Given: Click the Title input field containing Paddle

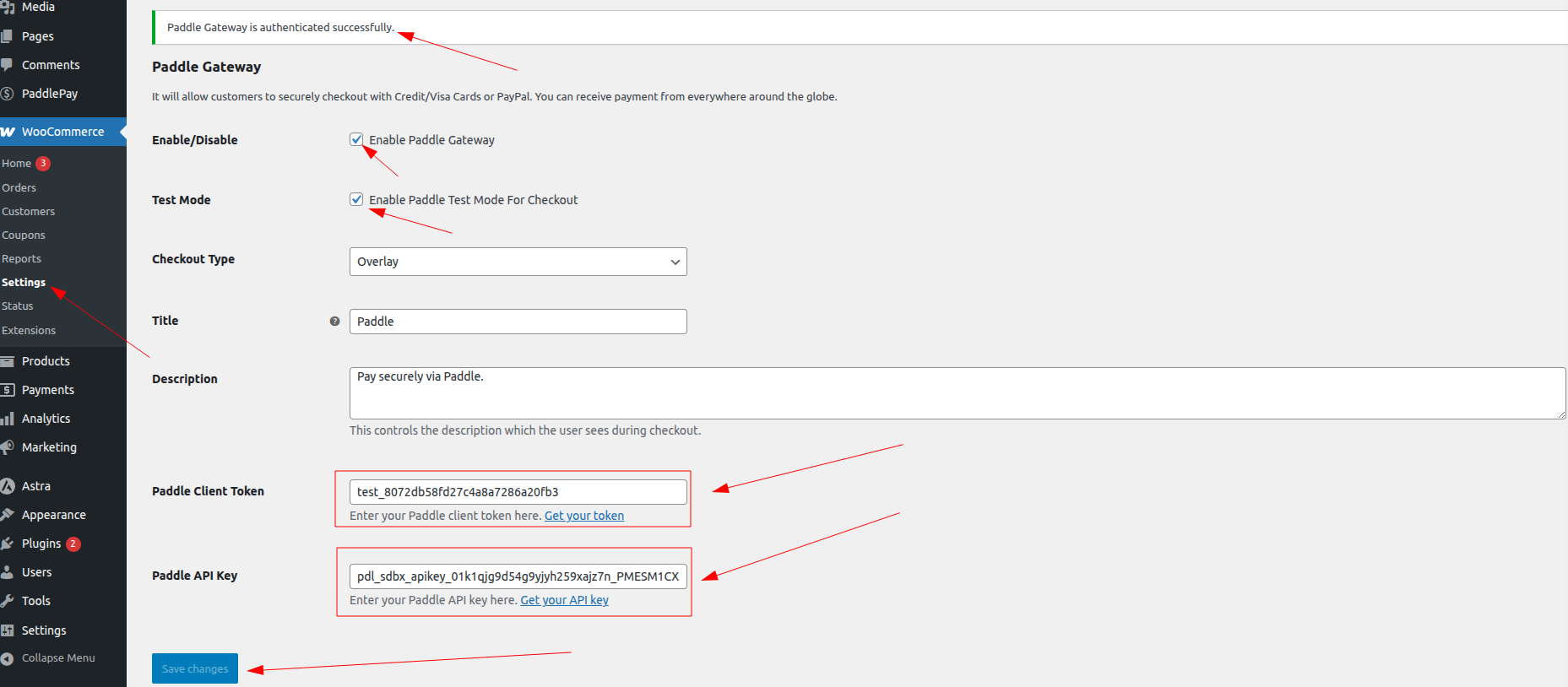Looking at the screenshot, I should coord(518,322).
